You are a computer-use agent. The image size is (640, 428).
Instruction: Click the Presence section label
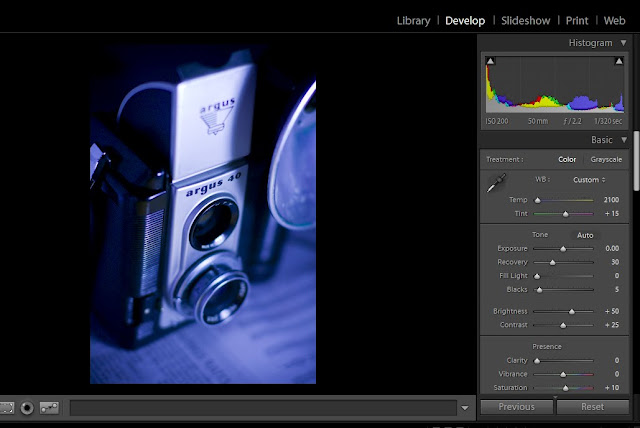point(547,347)
